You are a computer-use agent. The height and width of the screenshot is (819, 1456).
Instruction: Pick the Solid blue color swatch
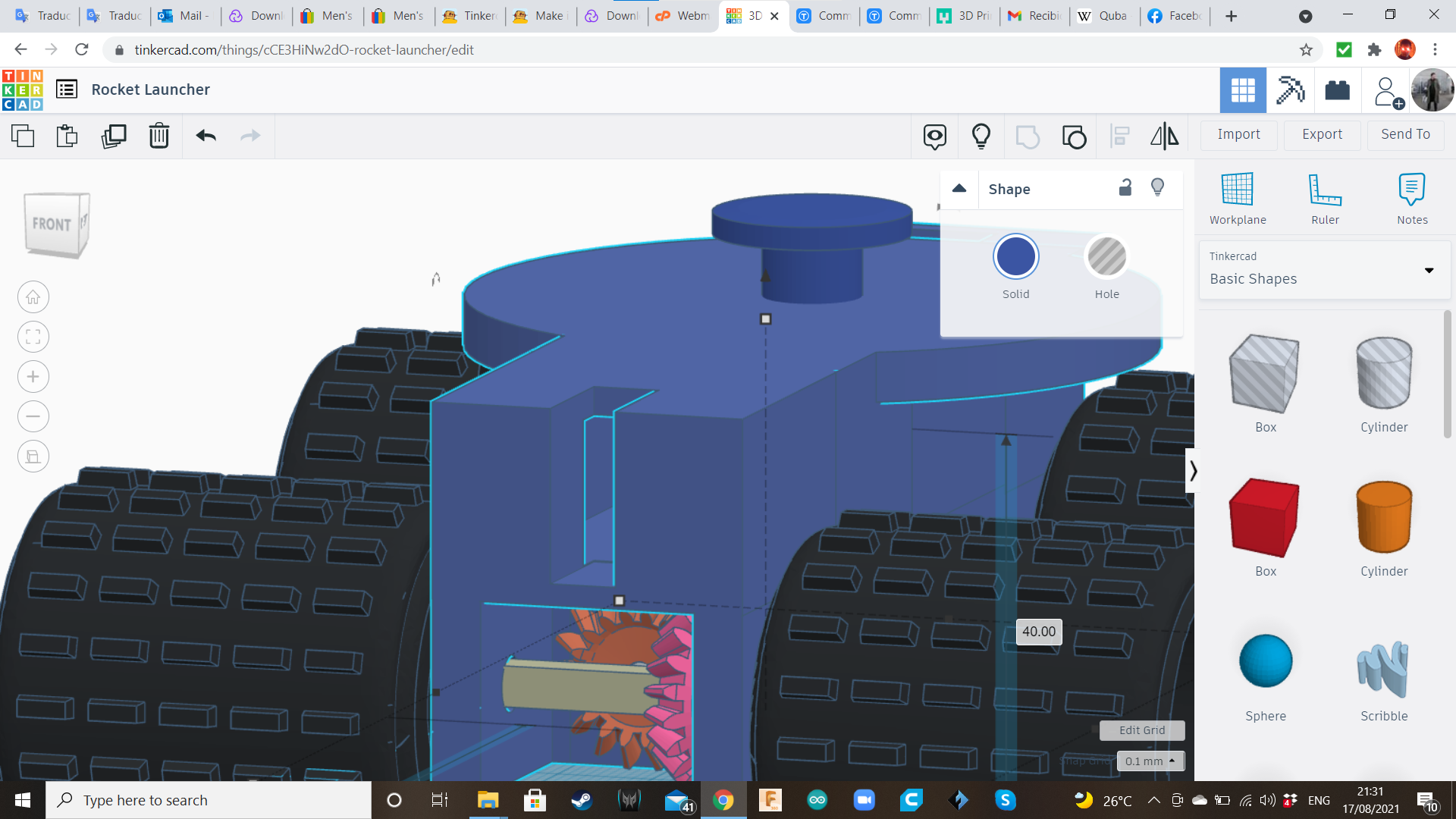click(1015, 257)
